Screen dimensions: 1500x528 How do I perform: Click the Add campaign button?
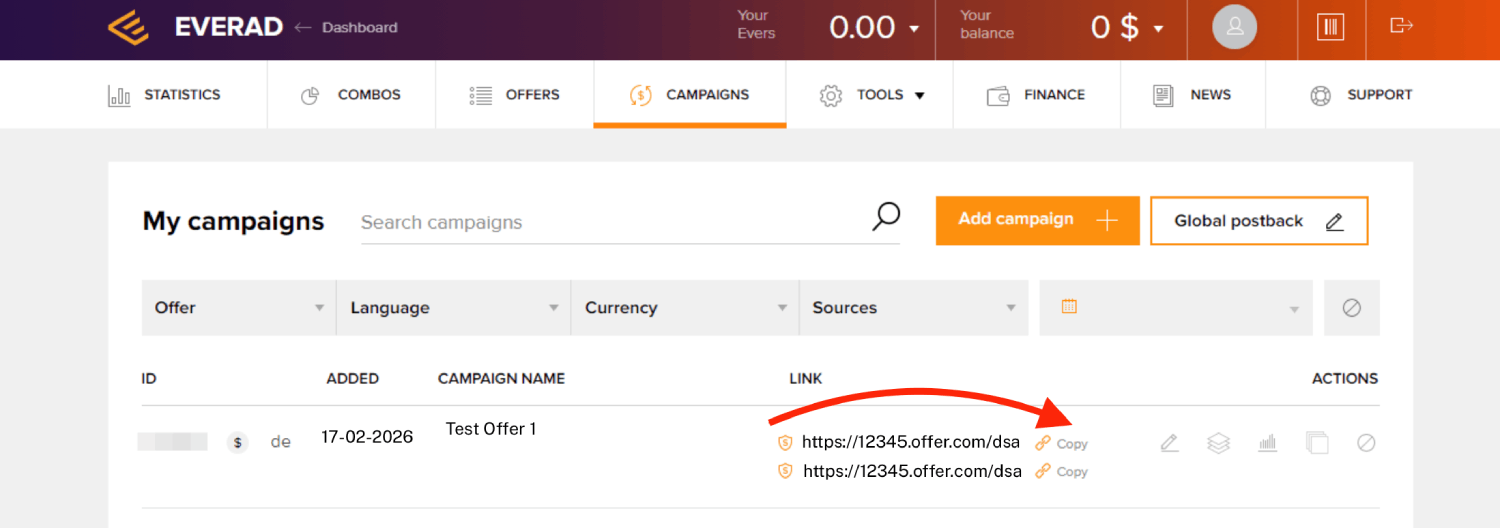pos(1038,220)
